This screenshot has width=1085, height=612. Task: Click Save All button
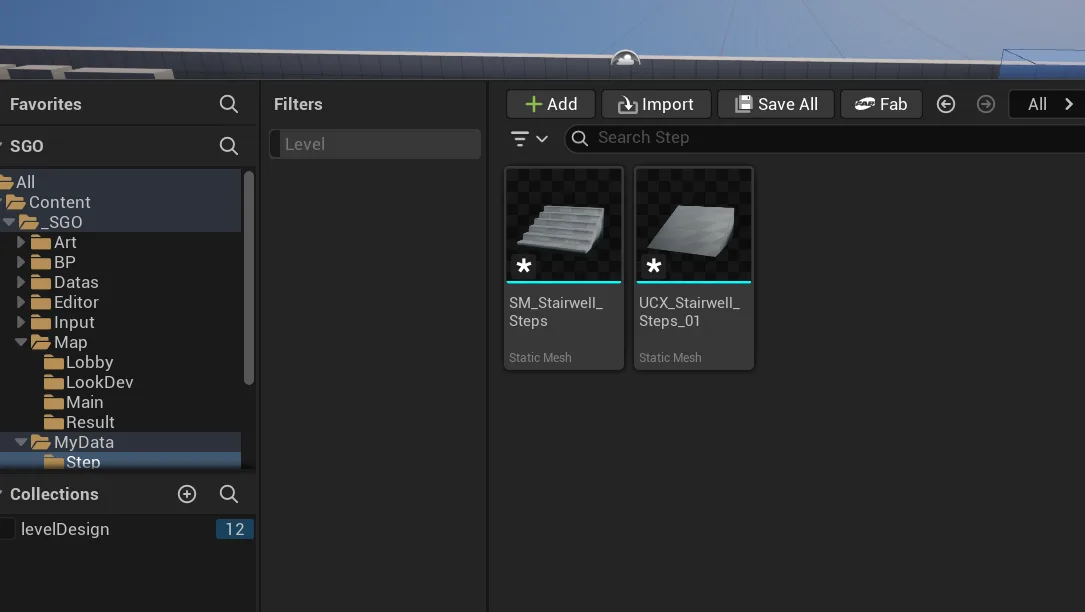click(776, 104)
